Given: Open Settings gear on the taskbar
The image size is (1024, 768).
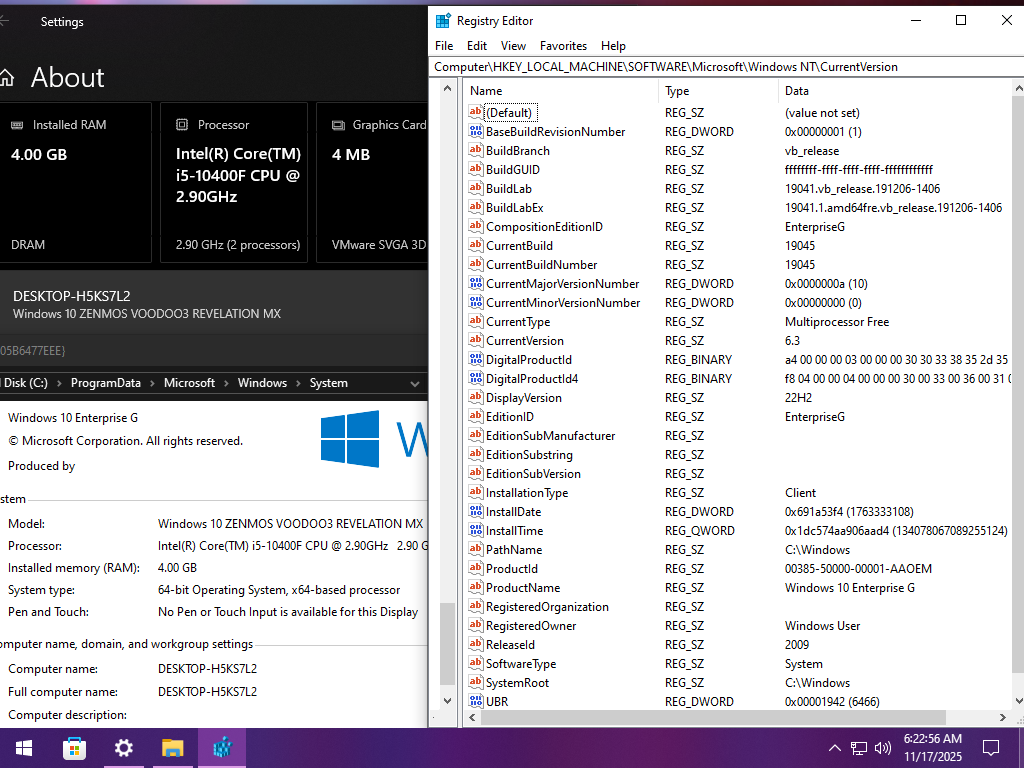Looking at the screenshot, I should tap(123, 748).
